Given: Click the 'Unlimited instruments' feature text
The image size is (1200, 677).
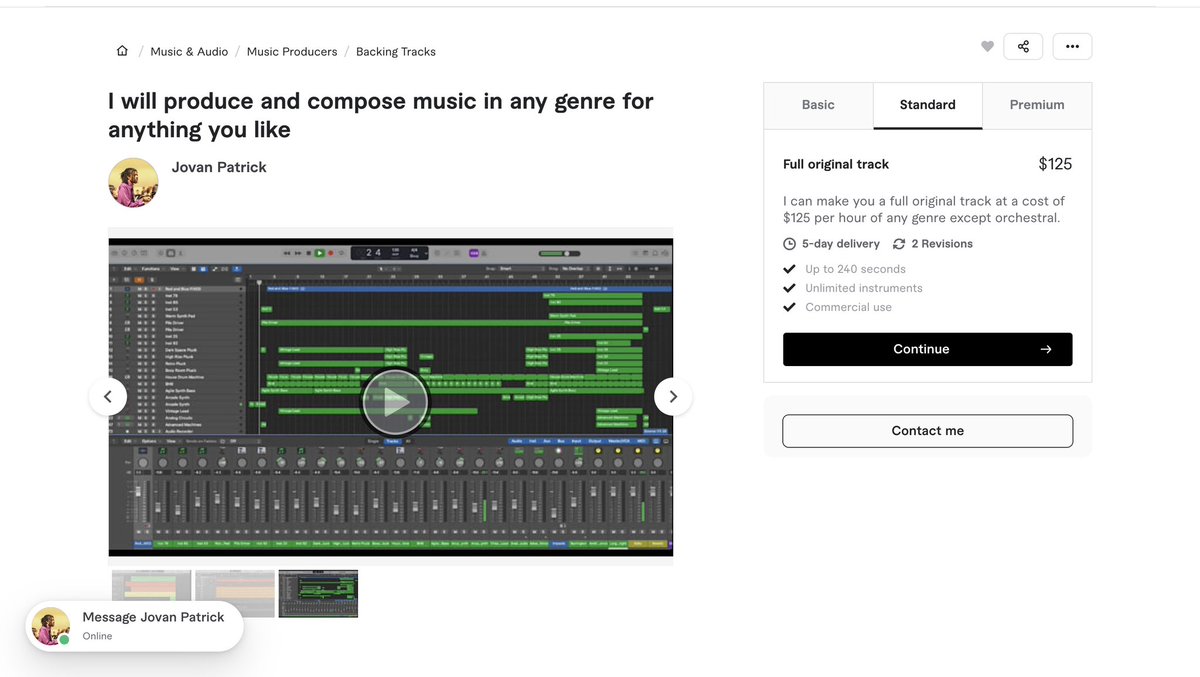Looking at the screenshot, I should (864, 288).
